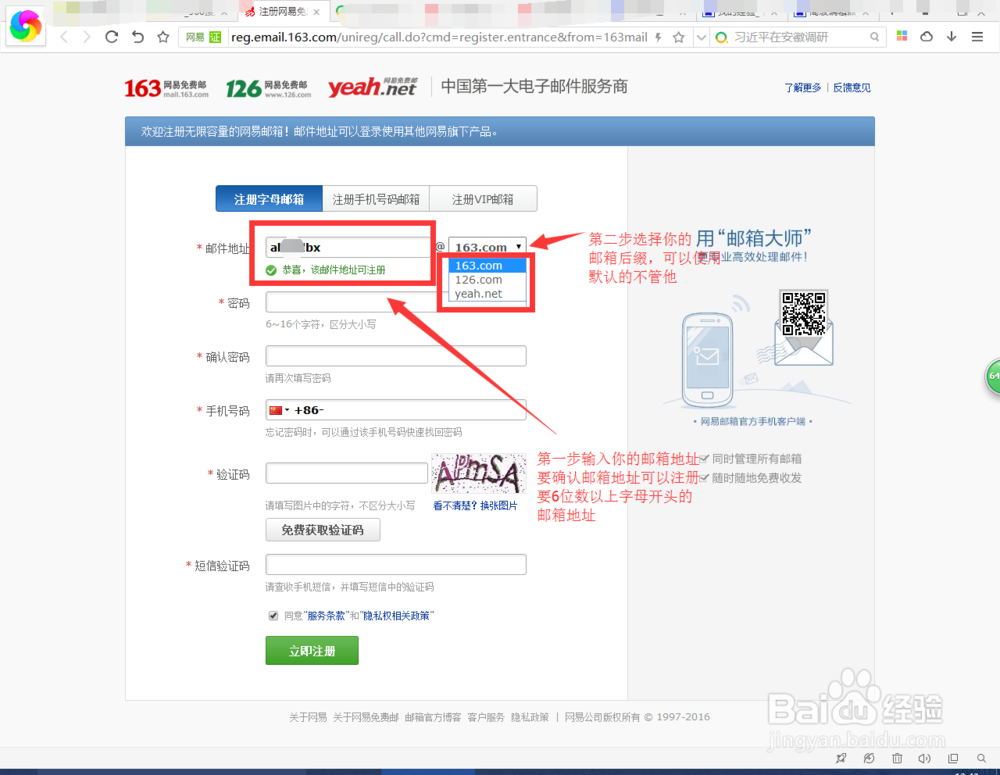Switch to 注册手机号码邮箱 tab
1000x775 pixels.
376,199
